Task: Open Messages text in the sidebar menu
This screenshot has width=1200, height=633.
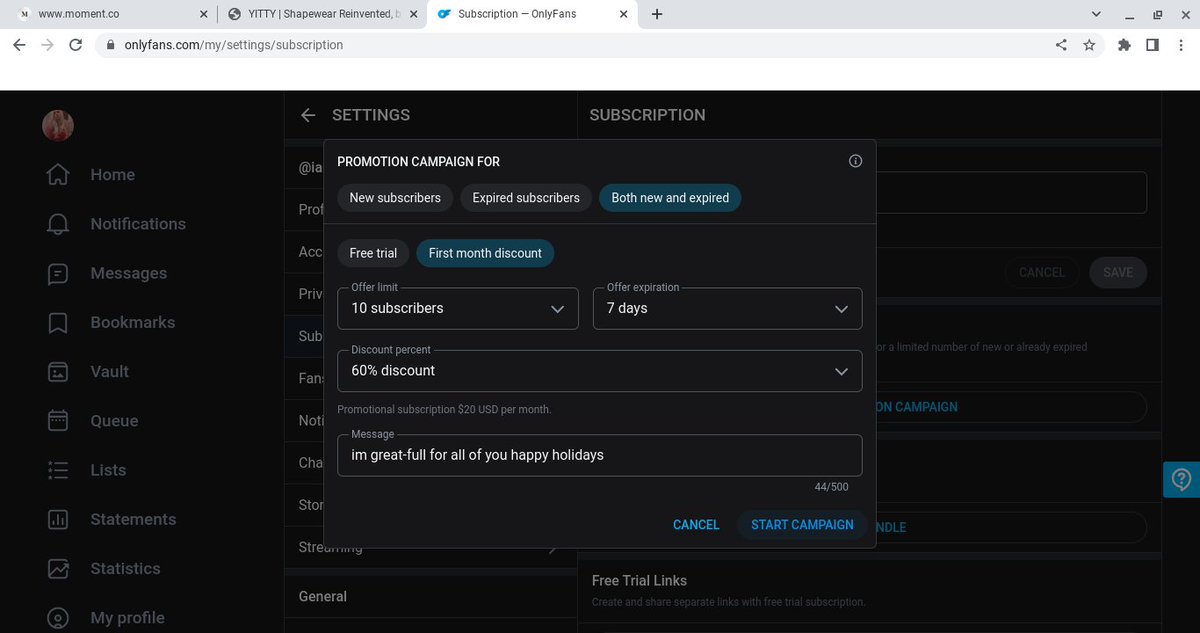Action: 129,273
